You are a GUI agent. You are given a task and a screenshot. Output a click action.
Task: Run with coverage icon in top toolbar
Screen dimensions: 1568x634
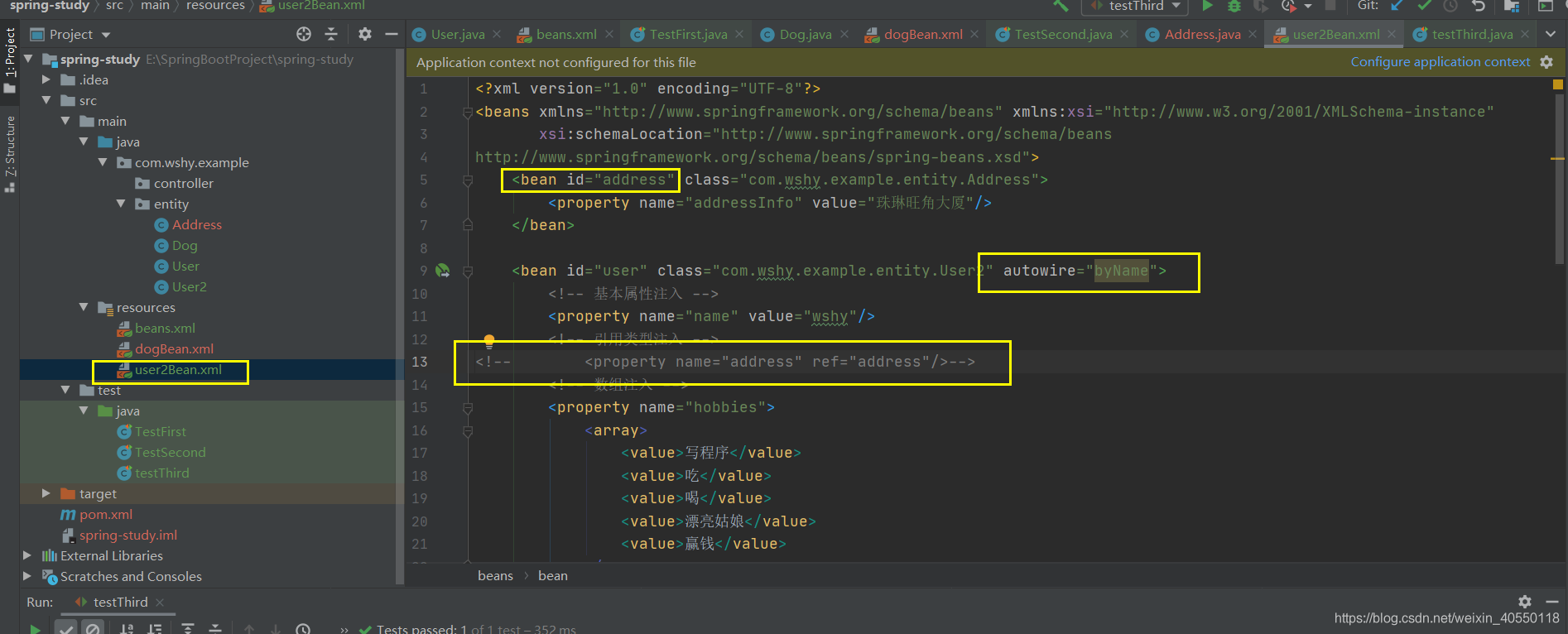(1261, 6)
